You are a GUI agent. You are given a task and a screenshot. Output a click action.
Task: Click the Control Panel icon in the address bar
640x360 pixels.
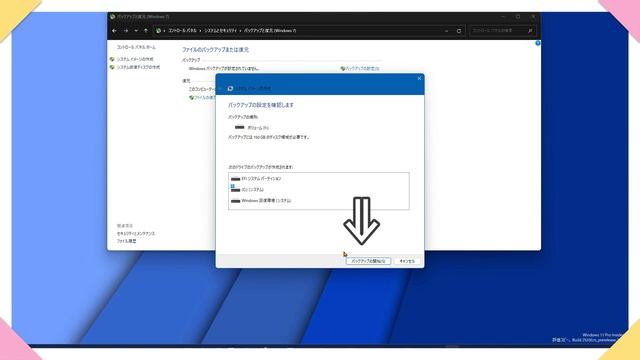158,31
